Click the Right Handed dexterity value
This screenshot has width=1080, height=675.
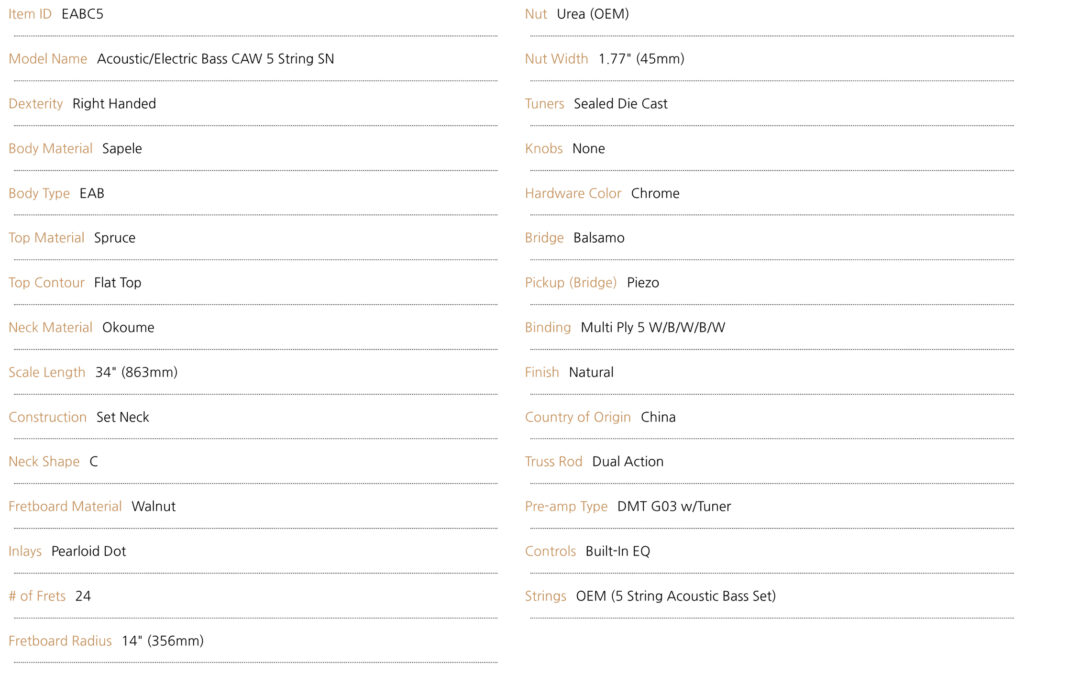[114, 103]
